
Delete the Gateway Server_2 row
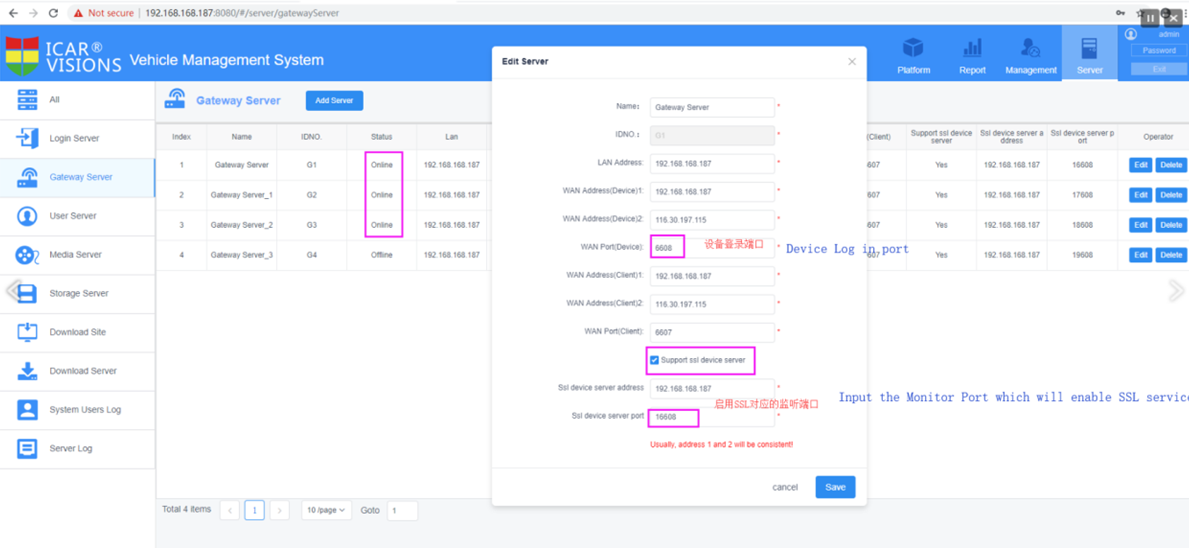(1171, 225)
